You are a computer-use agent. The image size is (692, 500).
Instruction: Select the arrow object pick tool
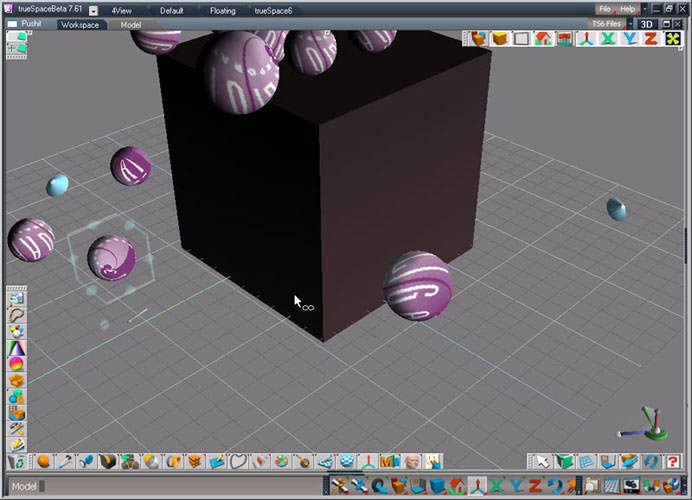541,461
